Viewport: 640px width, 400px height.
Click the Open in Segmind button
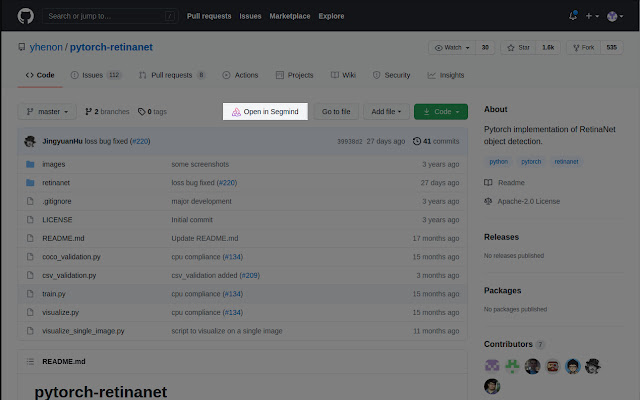pyautogui.click(x=265, y=111)
